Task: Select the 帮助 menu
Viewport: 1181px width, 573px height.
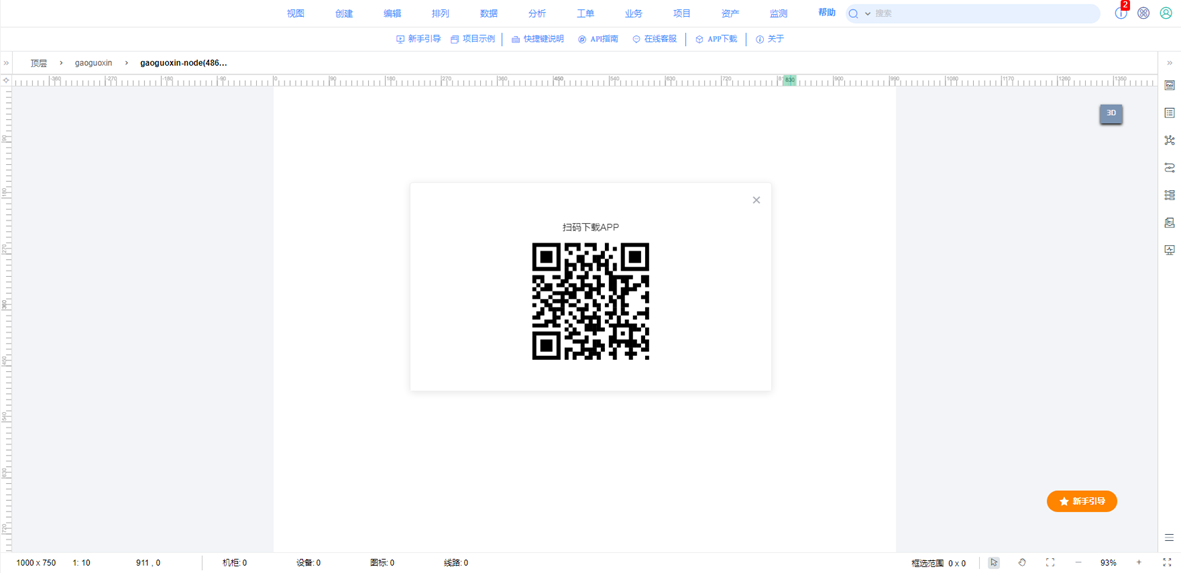Action: pyautogui.click(x=826, y=13)
